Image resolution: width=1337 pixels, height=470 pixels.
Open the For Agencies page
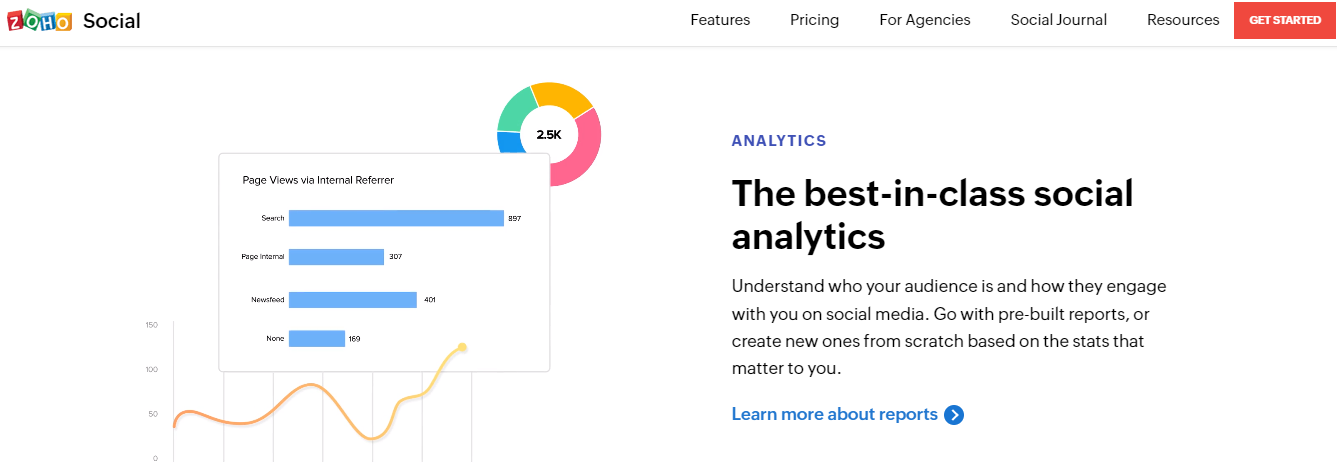(924, 20)
